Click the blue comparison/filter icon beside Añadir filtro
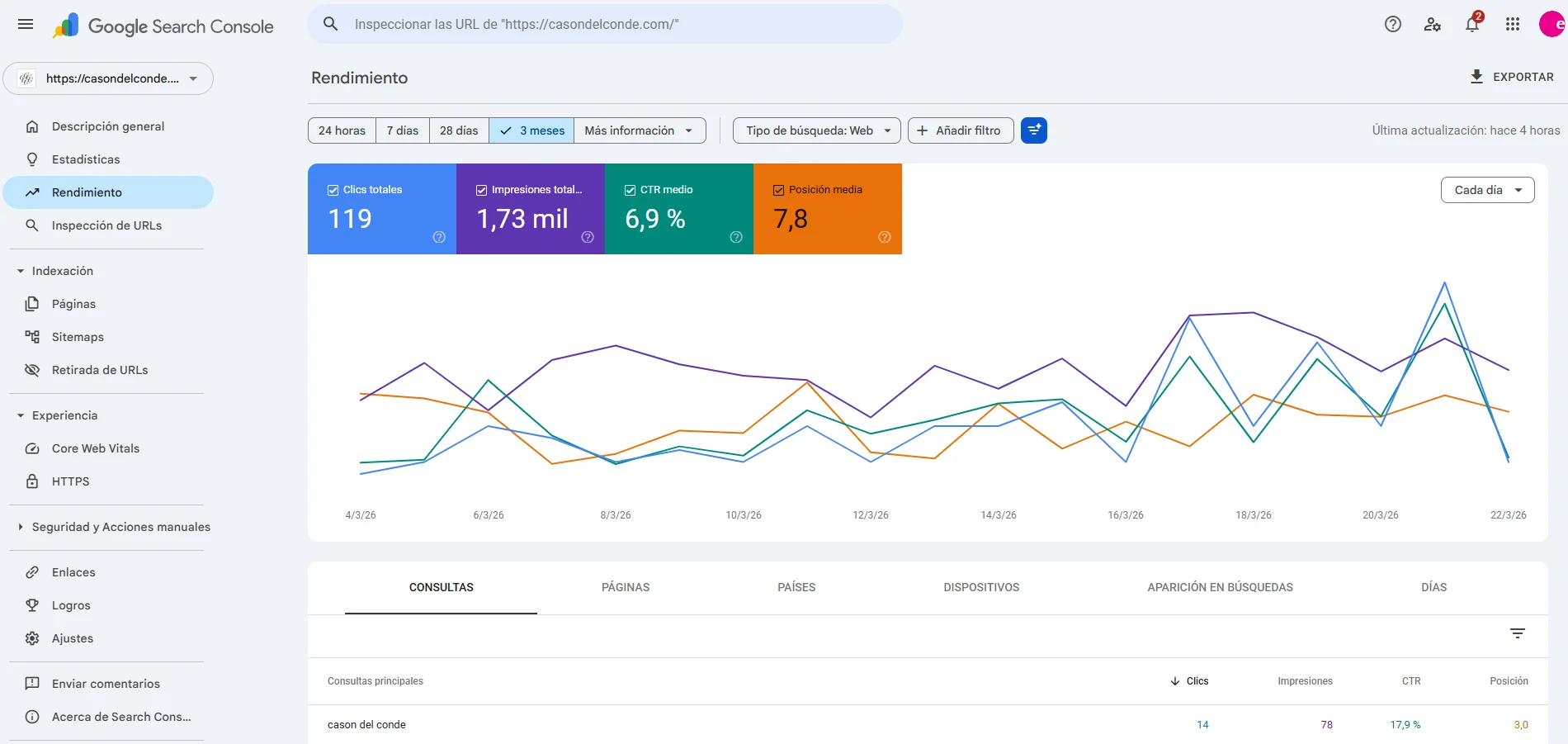 click(x=1034, y=130)
